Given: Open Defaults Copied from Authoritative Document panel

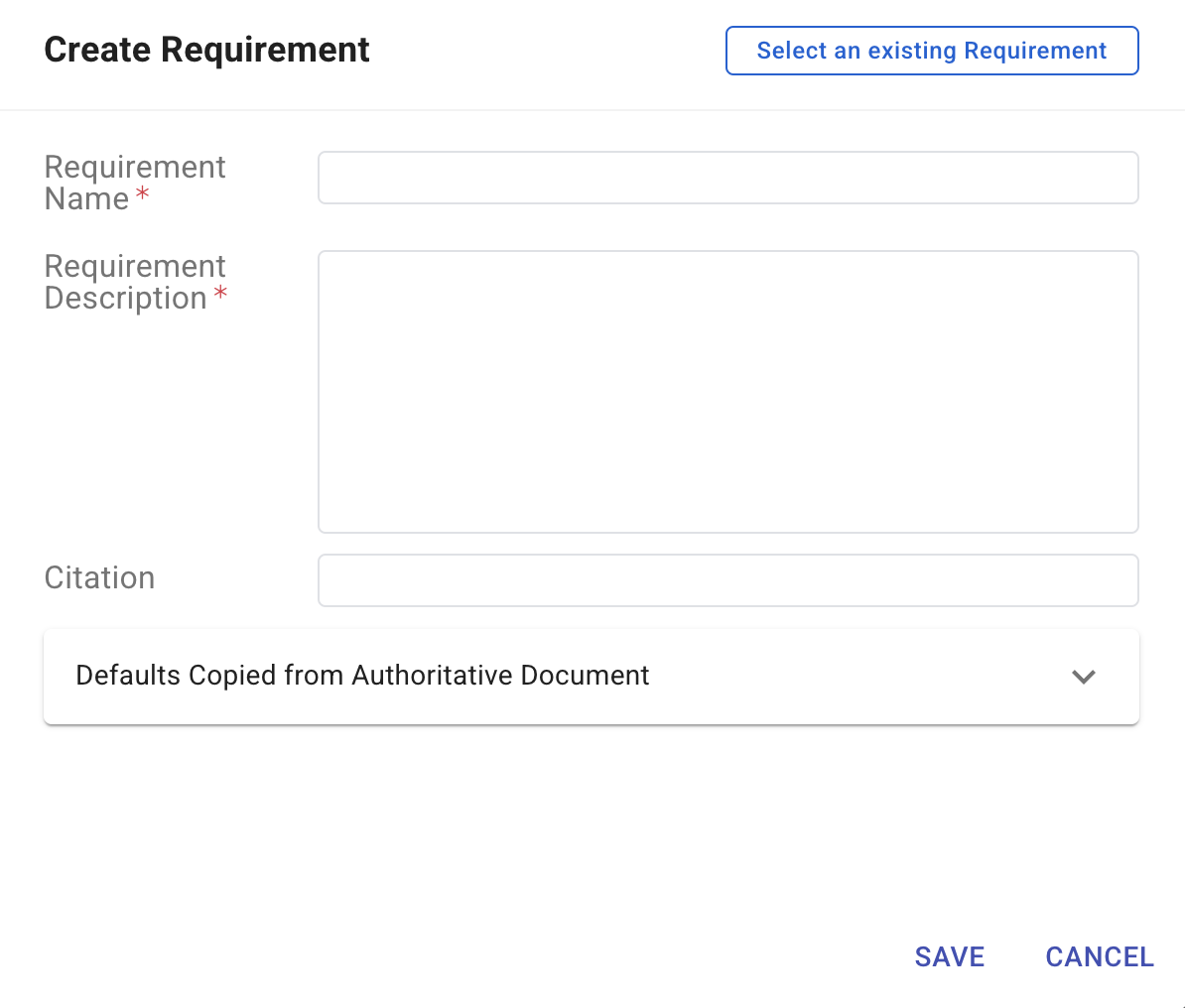Looking at the screenshot, I should 591,677.
